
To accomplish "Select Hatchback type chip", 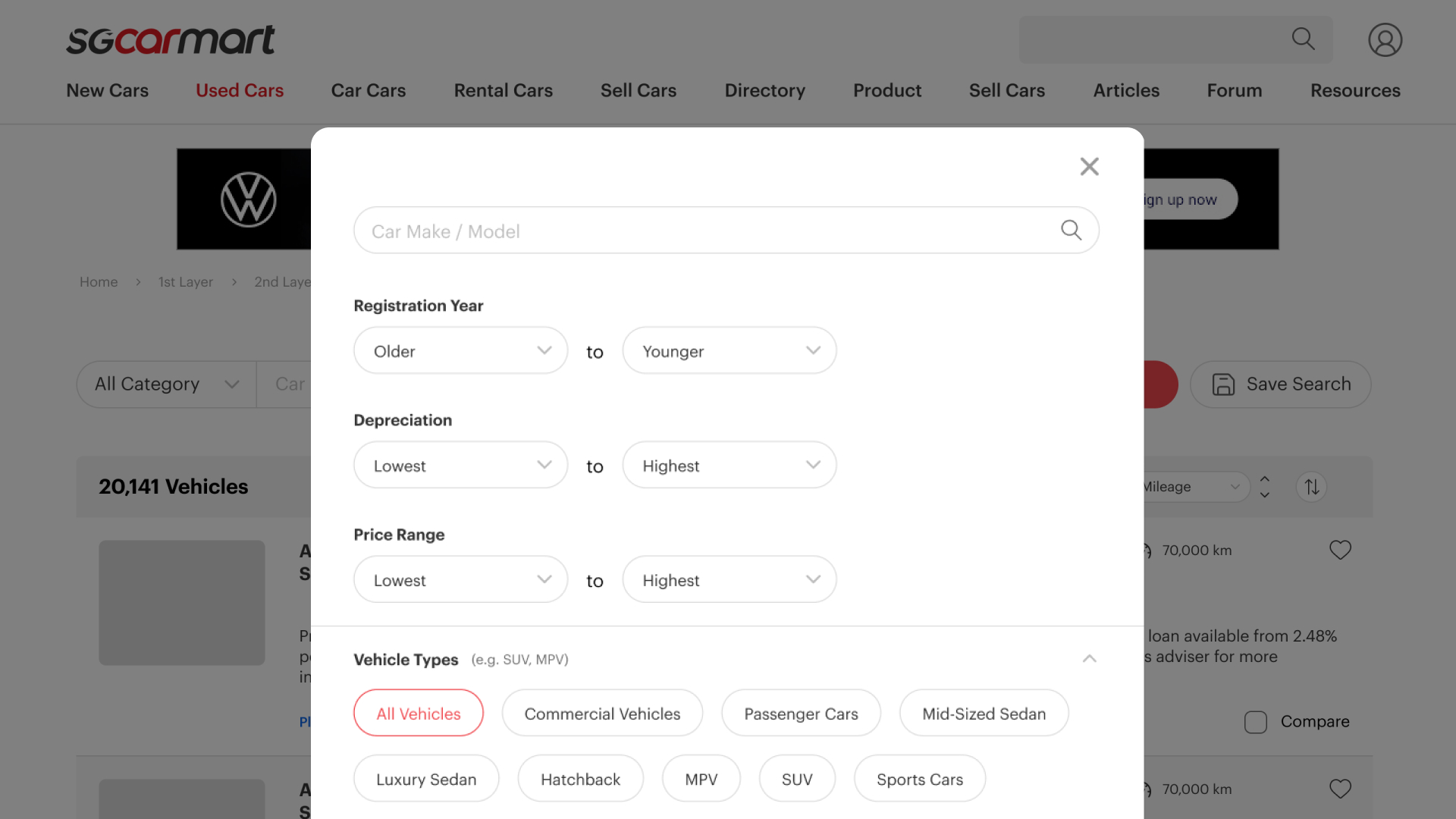I will (580, 778).
